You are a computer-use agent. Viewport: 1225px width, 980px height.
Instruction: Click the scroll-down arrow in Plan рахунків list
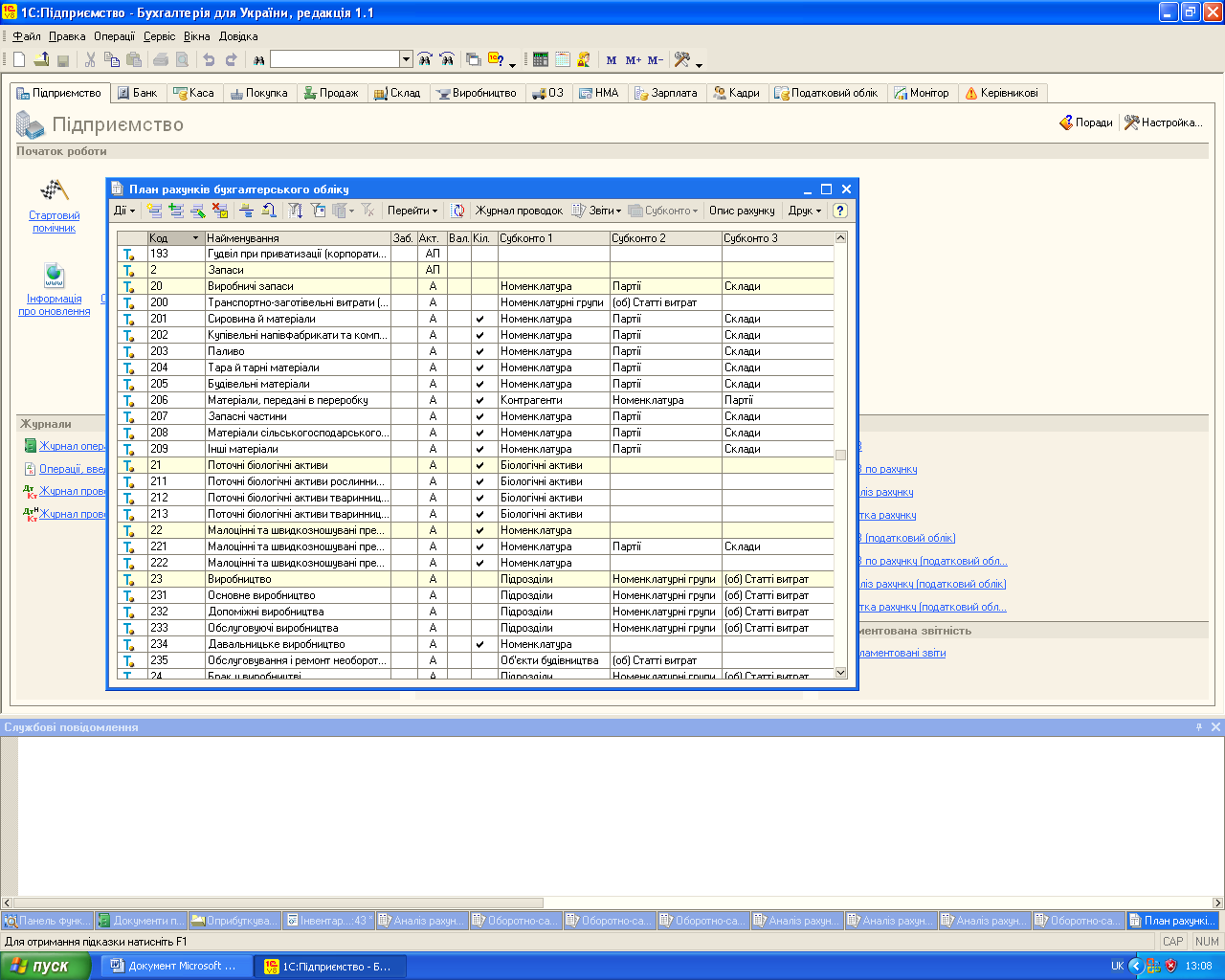841,673
